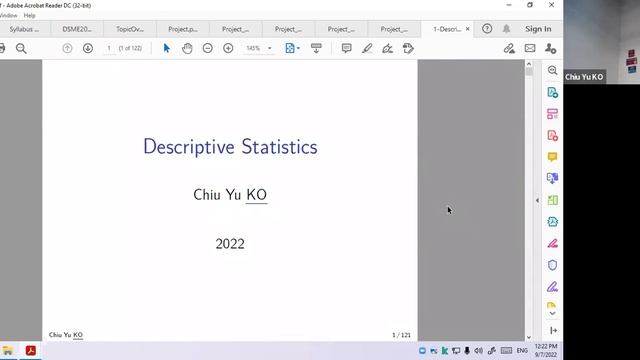Select the arrow Selection tool
The width and height of the screenshot is (640, 360).
(167, 48)
